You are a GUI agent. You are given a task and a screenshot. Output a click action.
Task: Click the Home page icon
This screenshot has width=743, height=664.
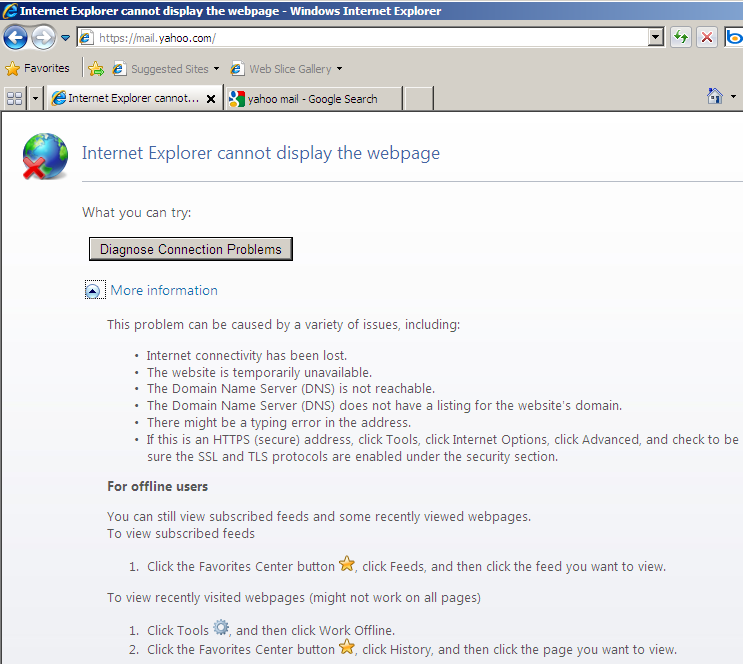coord(715,96)
